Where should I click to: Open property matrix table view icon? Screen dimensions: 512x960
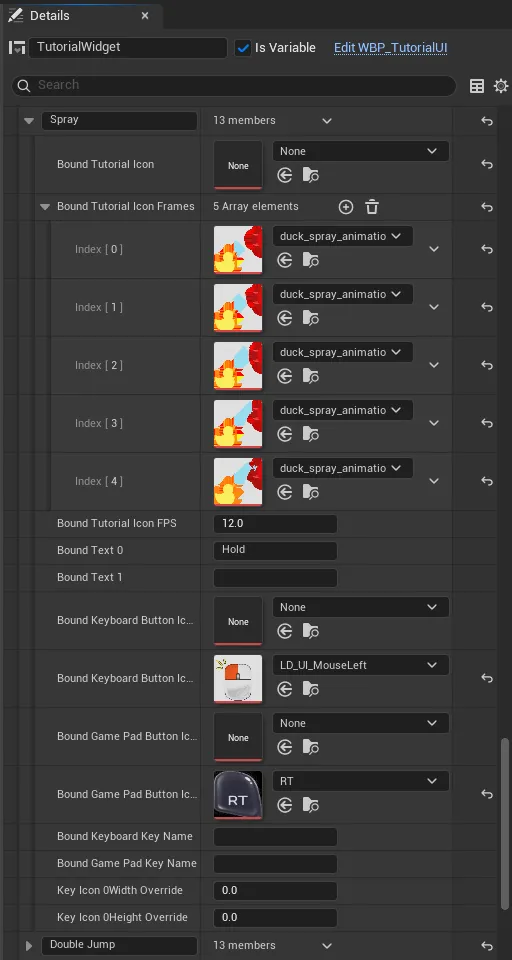click(x=477, y=86)
